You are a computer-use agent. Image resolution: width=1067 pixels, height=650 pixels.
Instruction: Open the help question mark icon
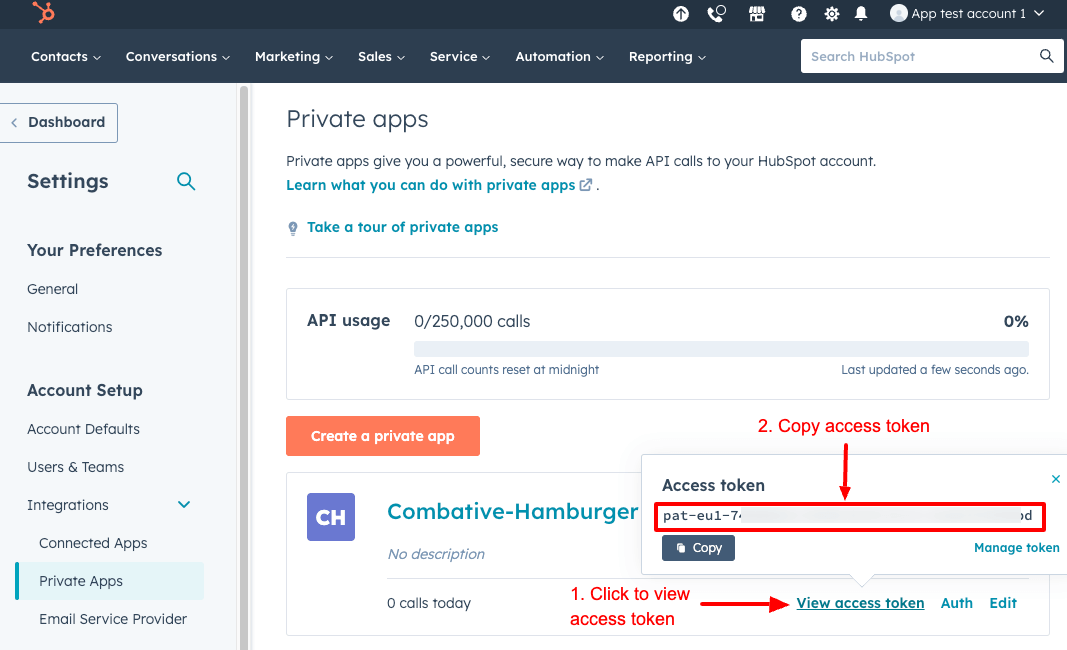click(x=798, y=14)
